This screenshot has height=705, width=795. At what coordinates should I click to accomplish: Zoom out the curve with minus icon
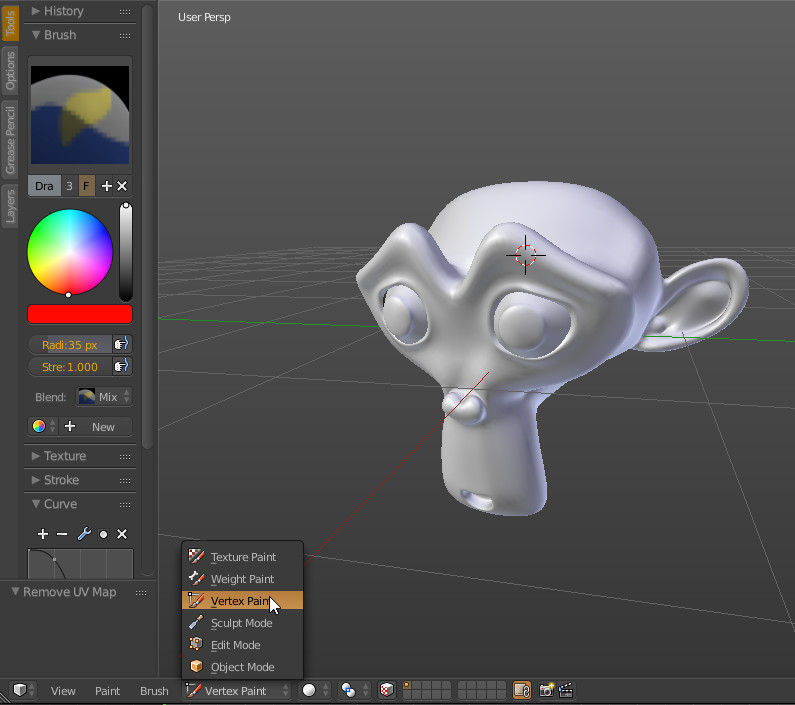coord(62,534)
